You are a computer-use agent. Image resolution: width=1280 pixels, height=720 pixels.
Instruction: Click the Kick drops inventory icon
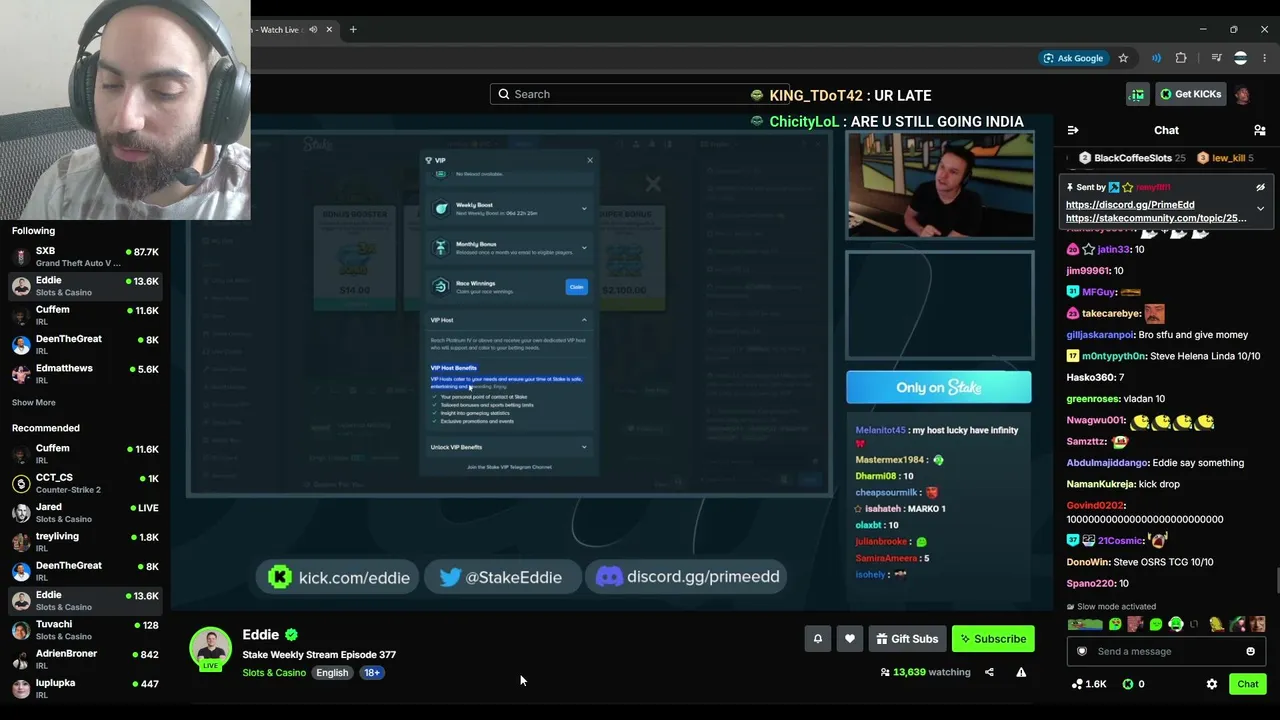[x=1137, y=95]
